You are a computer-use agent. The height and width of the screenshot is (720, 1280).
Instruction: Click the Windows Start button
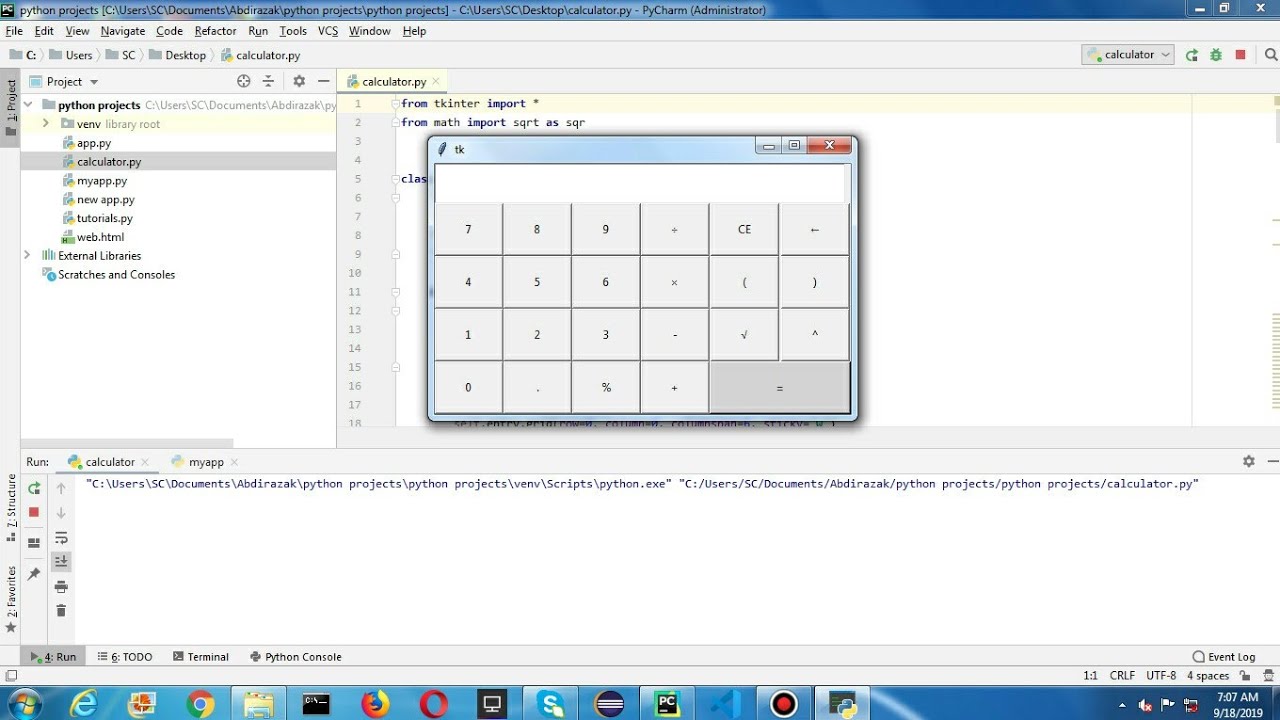click(26, 704)
